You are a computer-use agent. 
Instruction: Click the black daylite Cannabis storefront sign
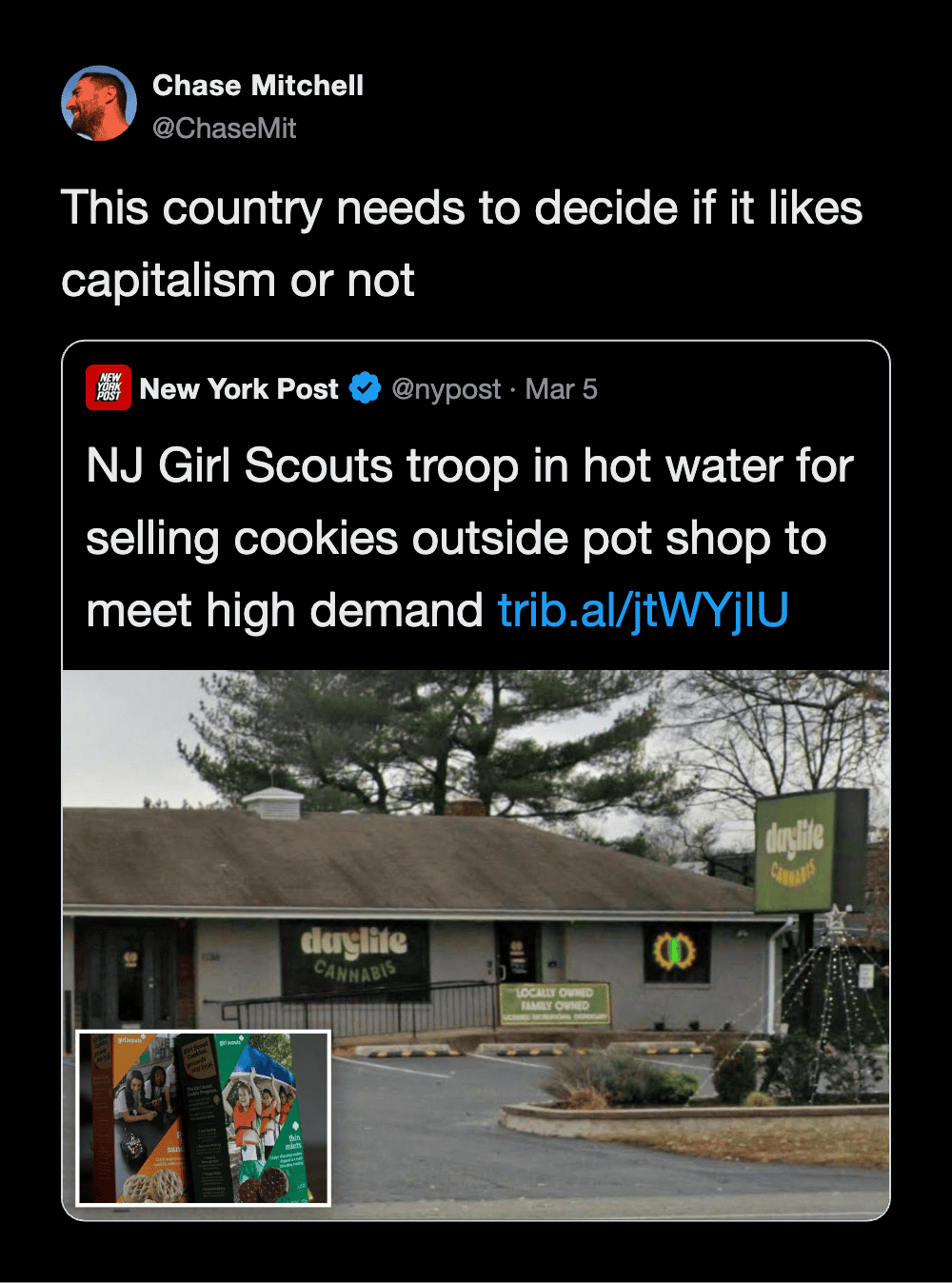(354, 955)
